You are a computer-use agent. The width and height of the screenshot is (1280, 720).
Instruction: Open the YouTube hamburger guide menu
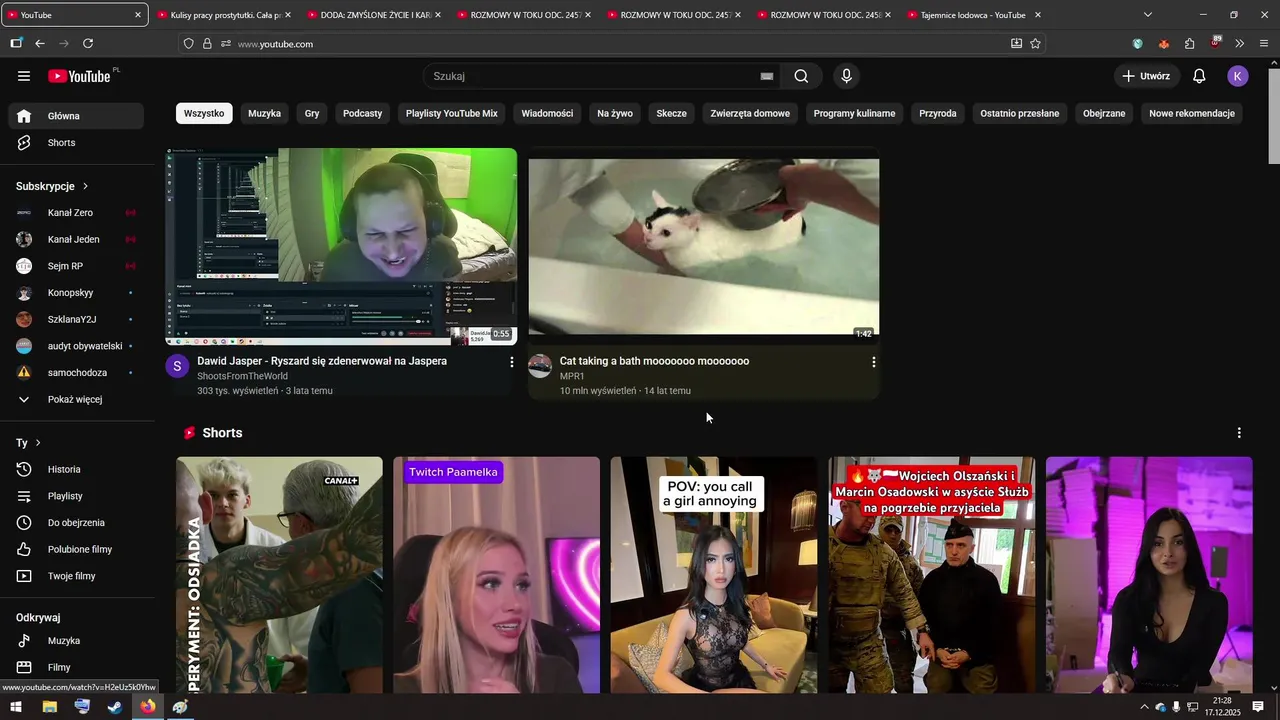coord(24,76)
